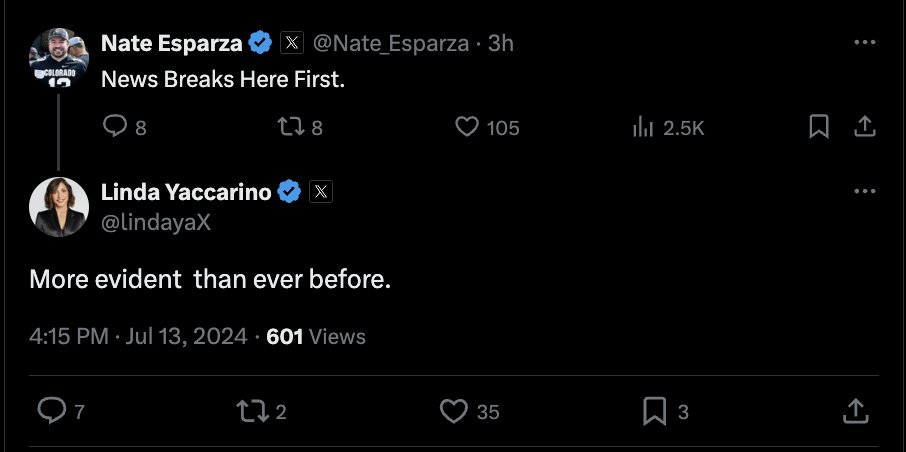Screen dimensions: 906x452
Task: Reply to Linda Yaccarino's post
Action: 49,410
